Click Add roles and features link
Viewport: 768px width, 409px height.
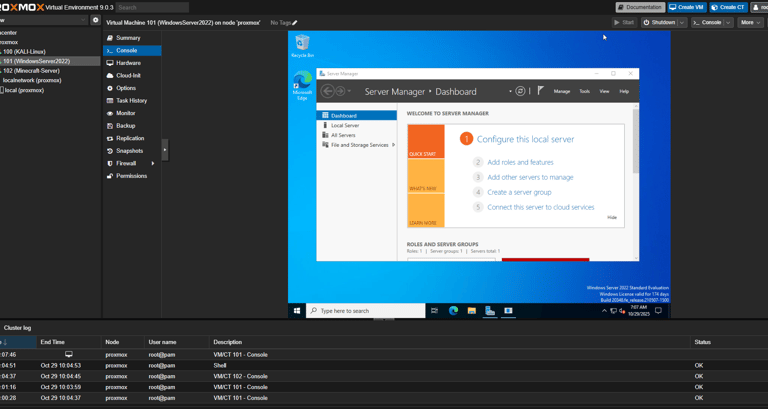point(520,162)
